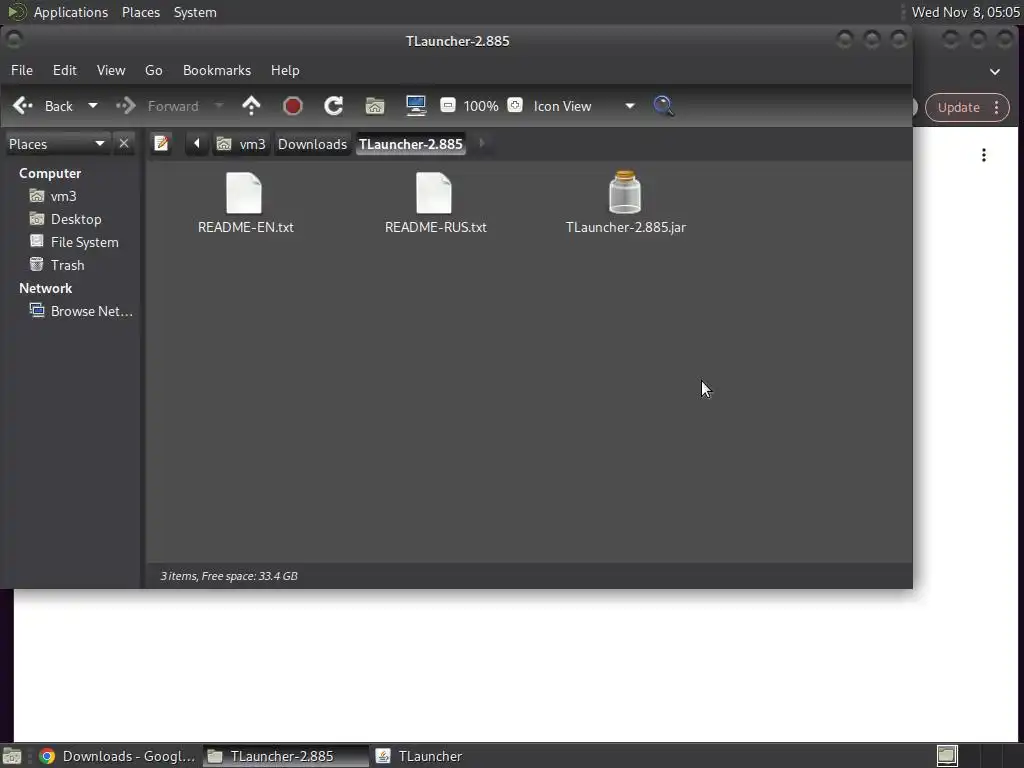1024x768 pixels.
Task: Open the Bookmarks menu
Action: (217, 70)
